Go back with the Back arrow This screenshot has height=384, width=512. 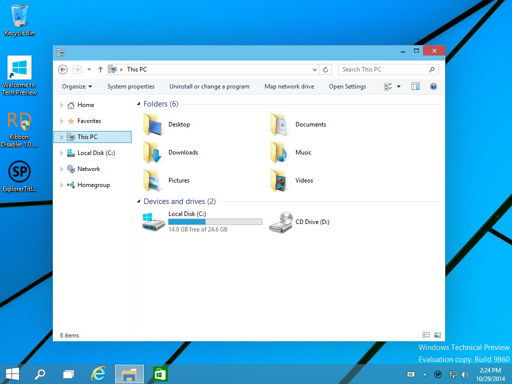[x=63, y=69]
